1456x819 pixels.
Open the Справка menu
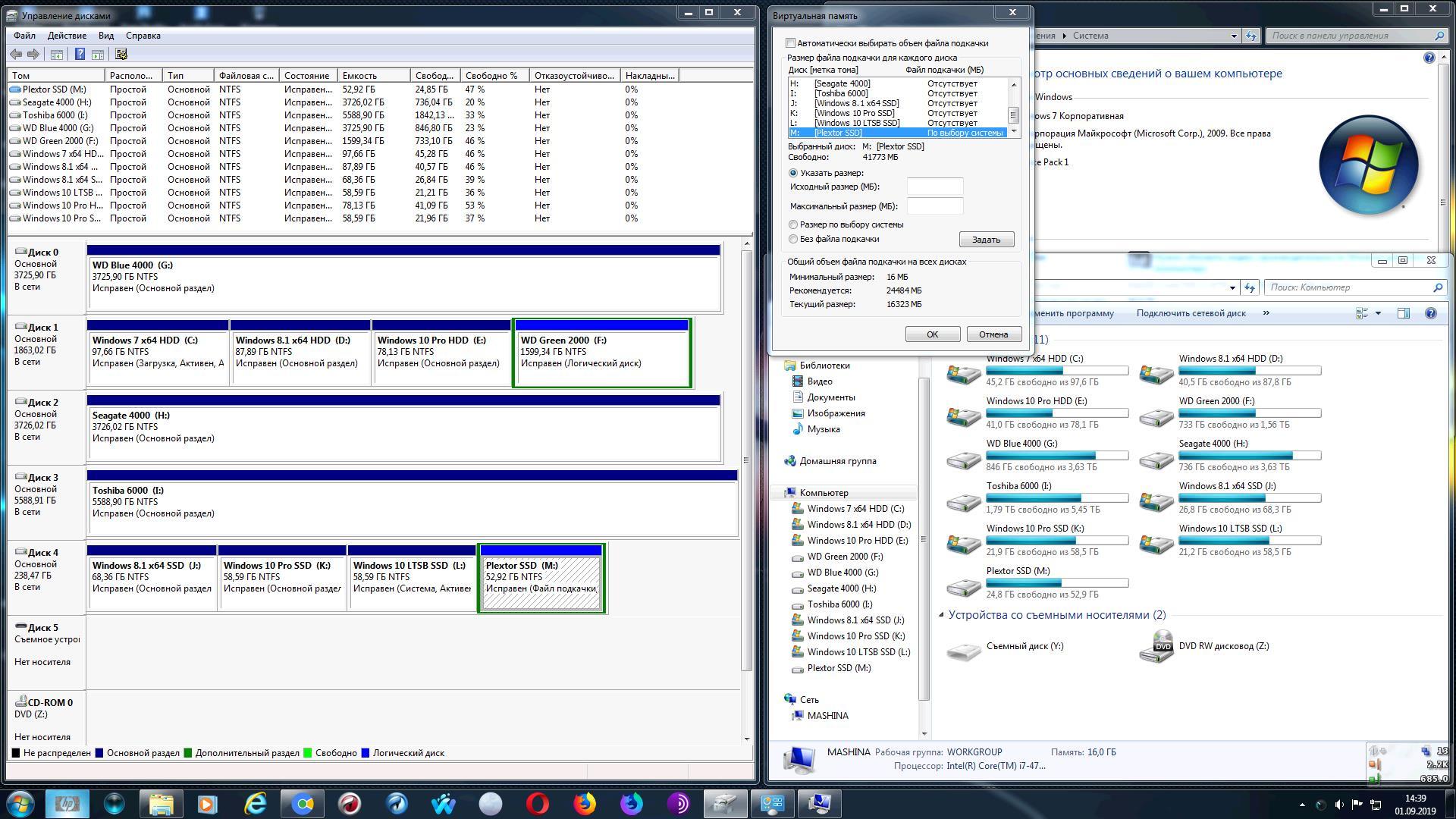[x=143, y=36]
